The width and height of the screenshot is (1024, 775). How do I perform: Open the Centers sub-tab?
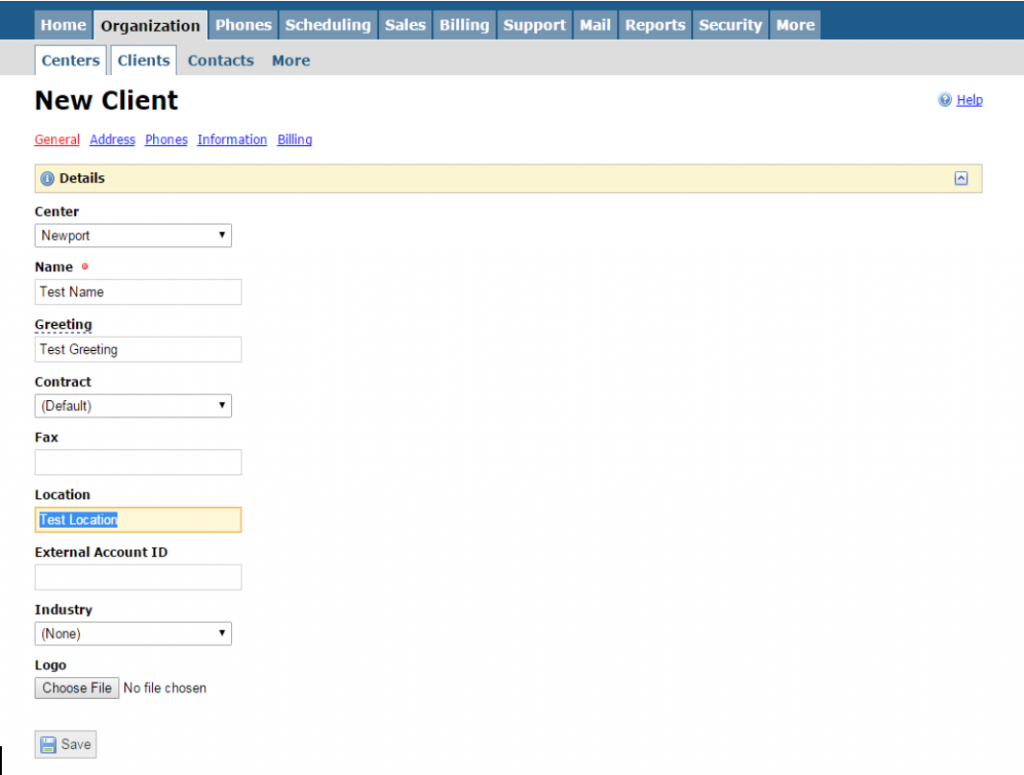tap(70, 60)
